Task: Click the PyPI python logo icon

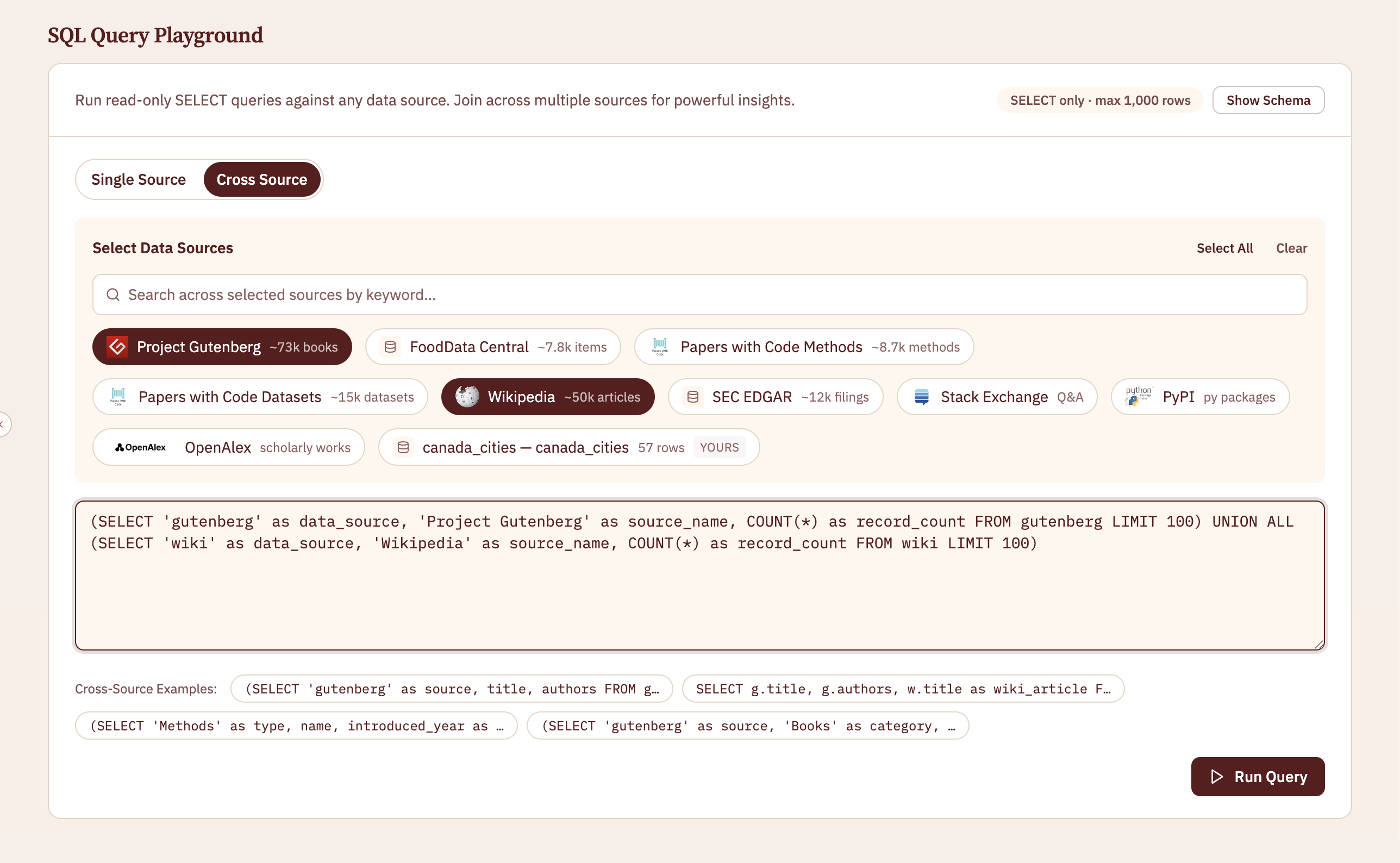Action: pos(1139,397)
